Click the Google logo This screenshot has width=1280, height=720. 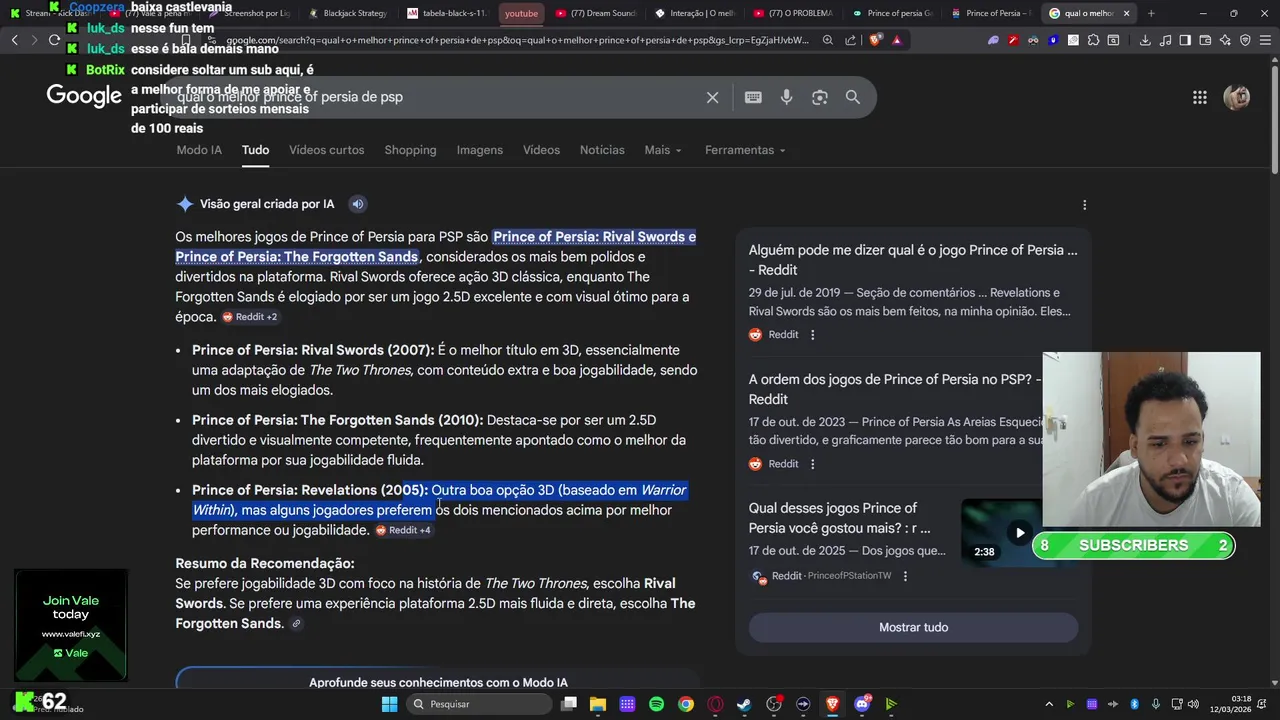click(84, 96)
